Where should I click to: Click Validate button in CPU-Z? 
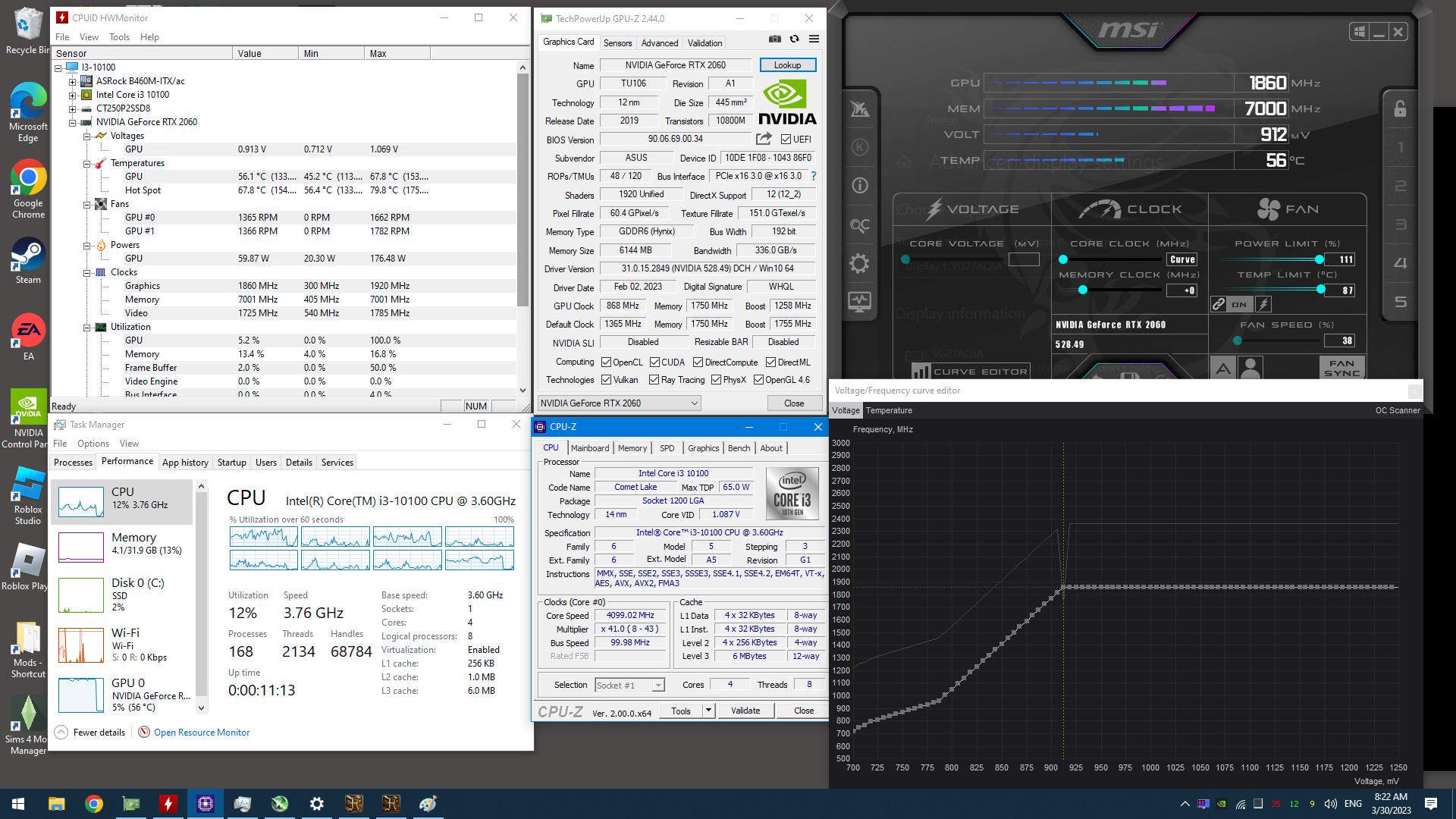pos(745,711)
